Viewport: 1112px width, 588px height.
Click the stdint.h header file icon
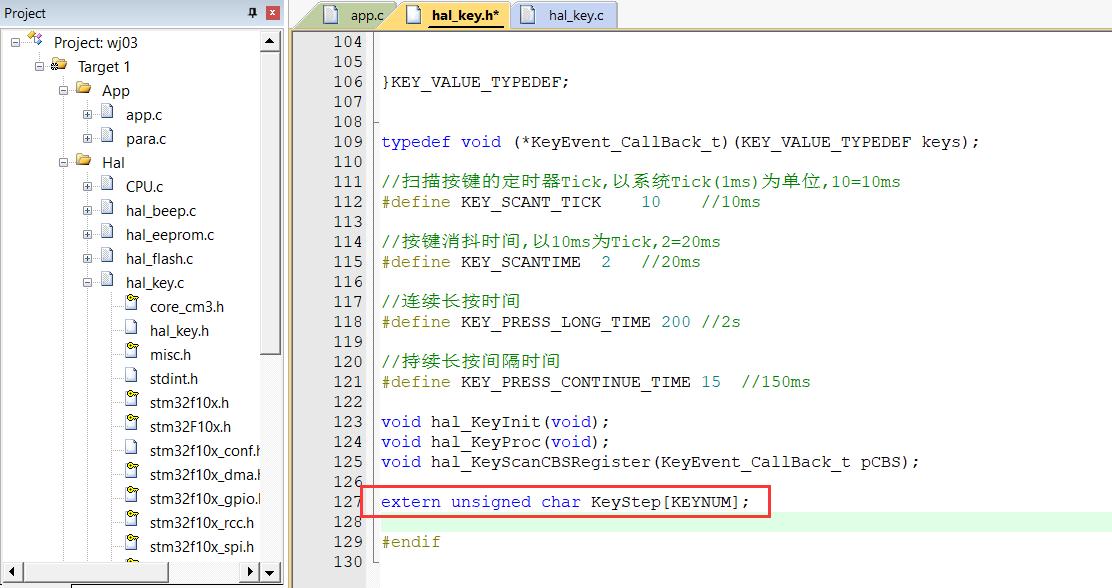(x=132, y=376)
